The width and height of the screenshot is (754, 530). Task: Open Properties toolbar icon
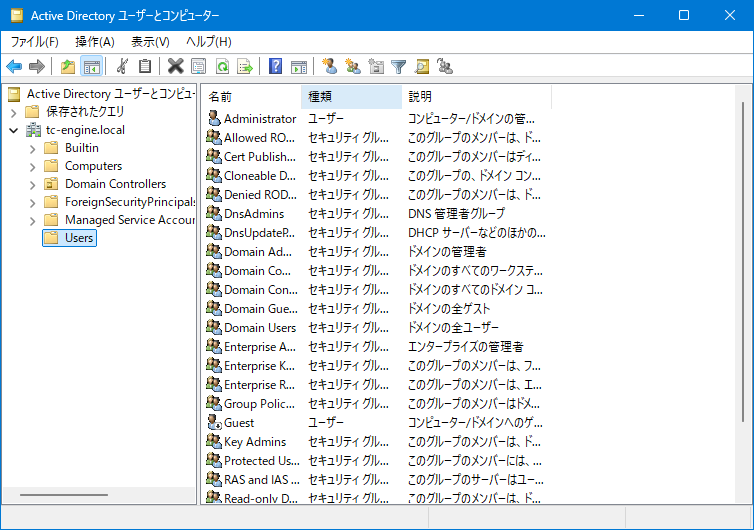tap(199, 66)
